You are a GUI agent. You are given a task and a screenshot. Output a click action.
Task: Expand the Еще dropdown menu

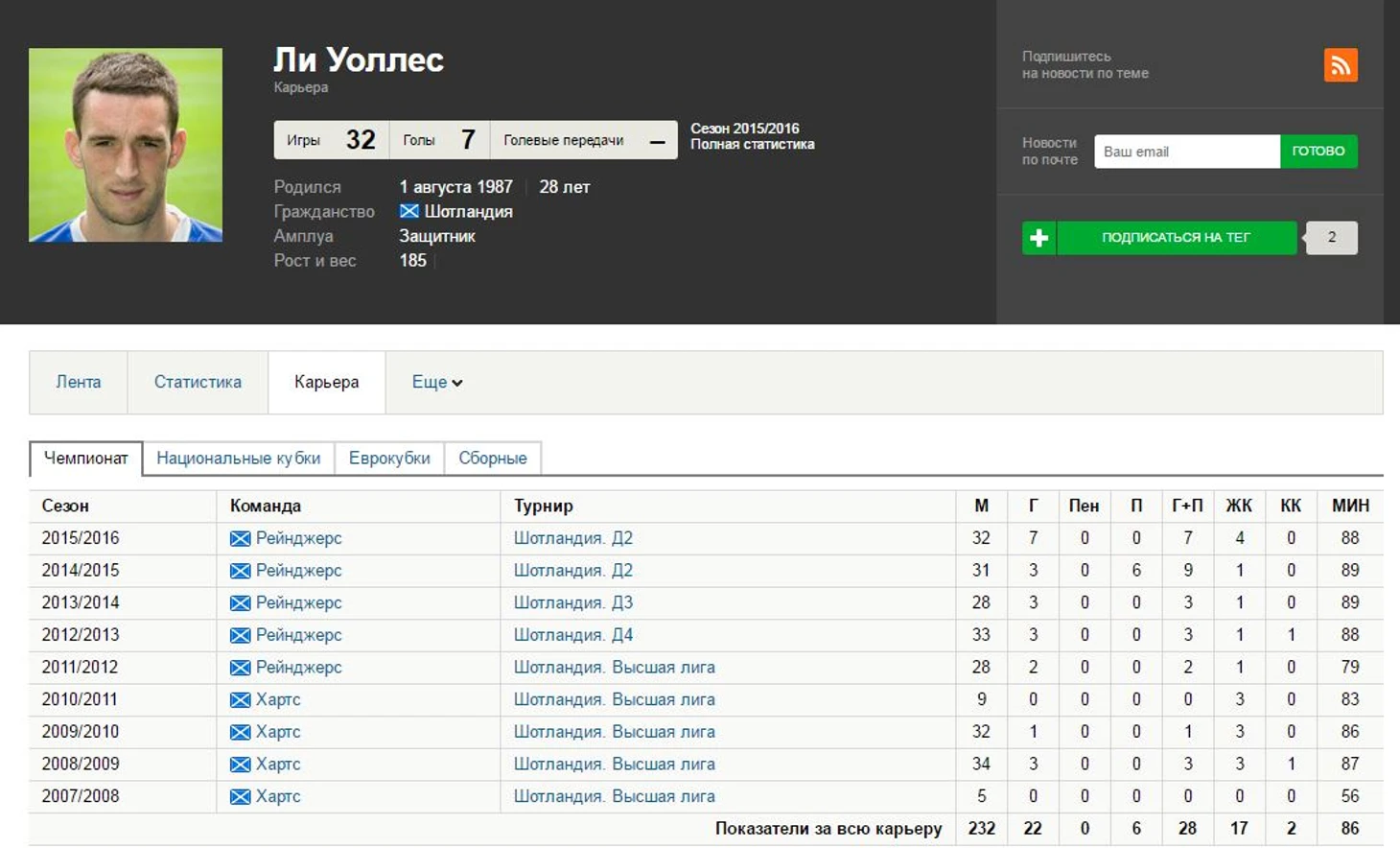tap(436, 383)
